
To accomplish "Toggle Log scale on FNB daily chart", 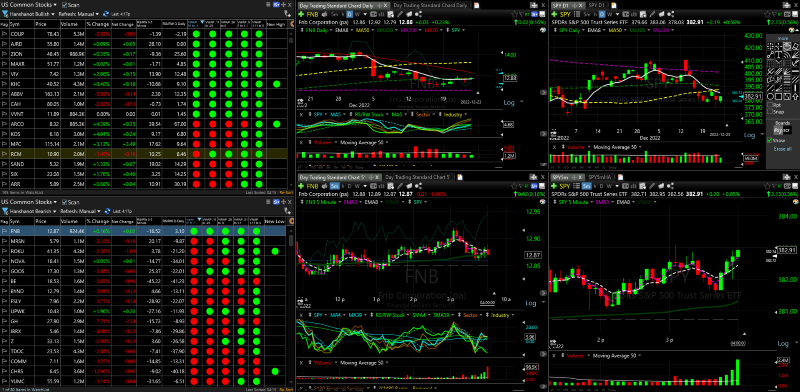I will [509, 102].
